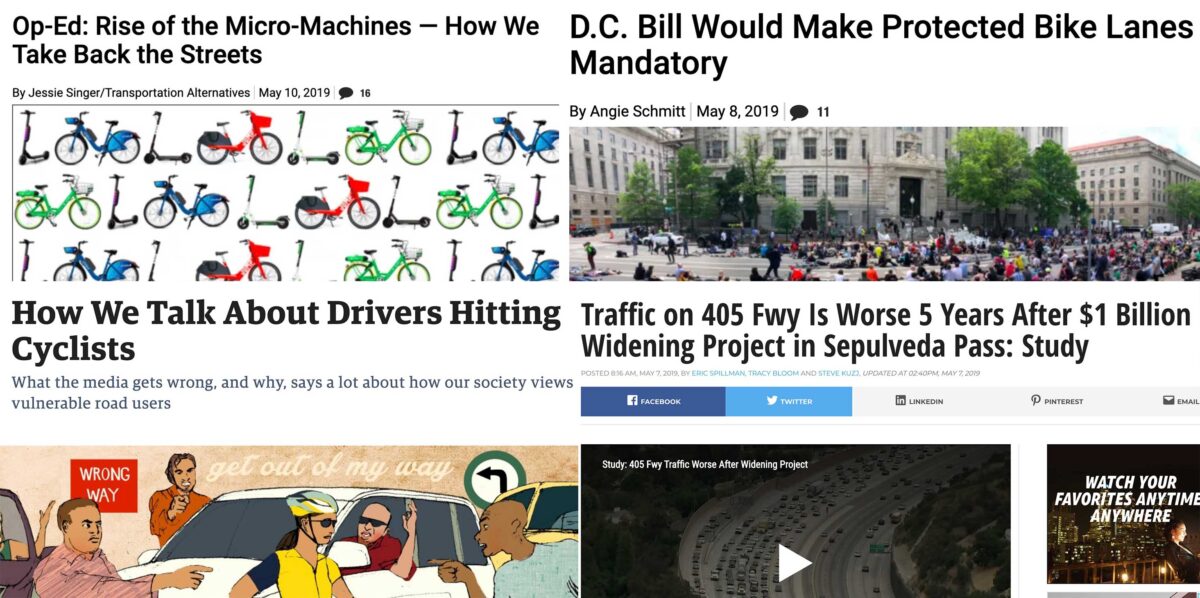Open D.C. Bill Protected Bike Lanes headline
Image resolution: width=1200 pixels, height=598 pixels.
(x=881, y=45)
